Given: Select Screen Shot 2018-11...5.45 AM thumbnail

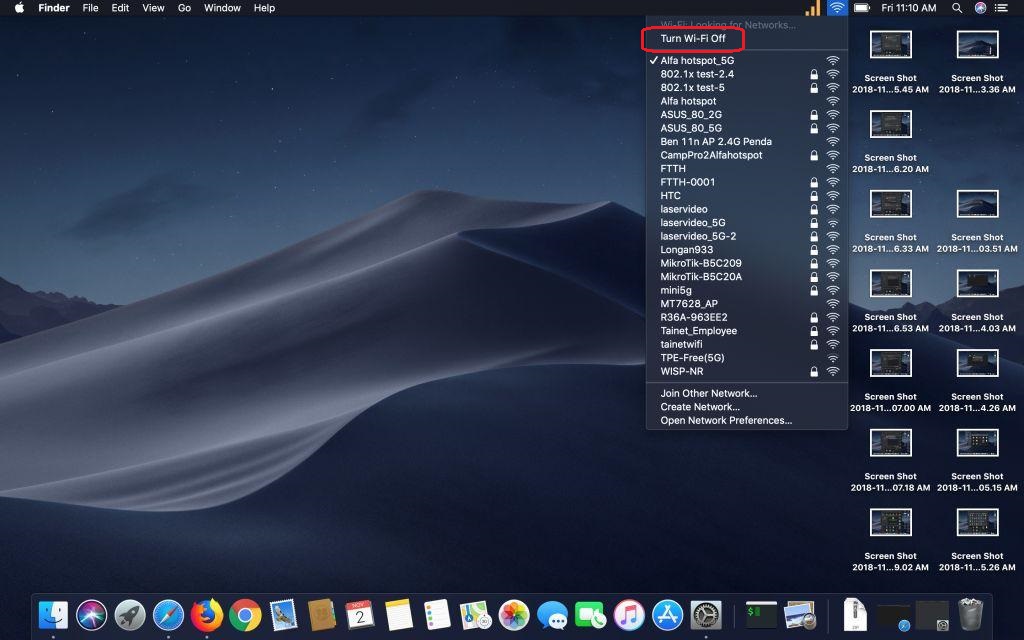Looking at the screenshot, I should [x=890, y=45].
